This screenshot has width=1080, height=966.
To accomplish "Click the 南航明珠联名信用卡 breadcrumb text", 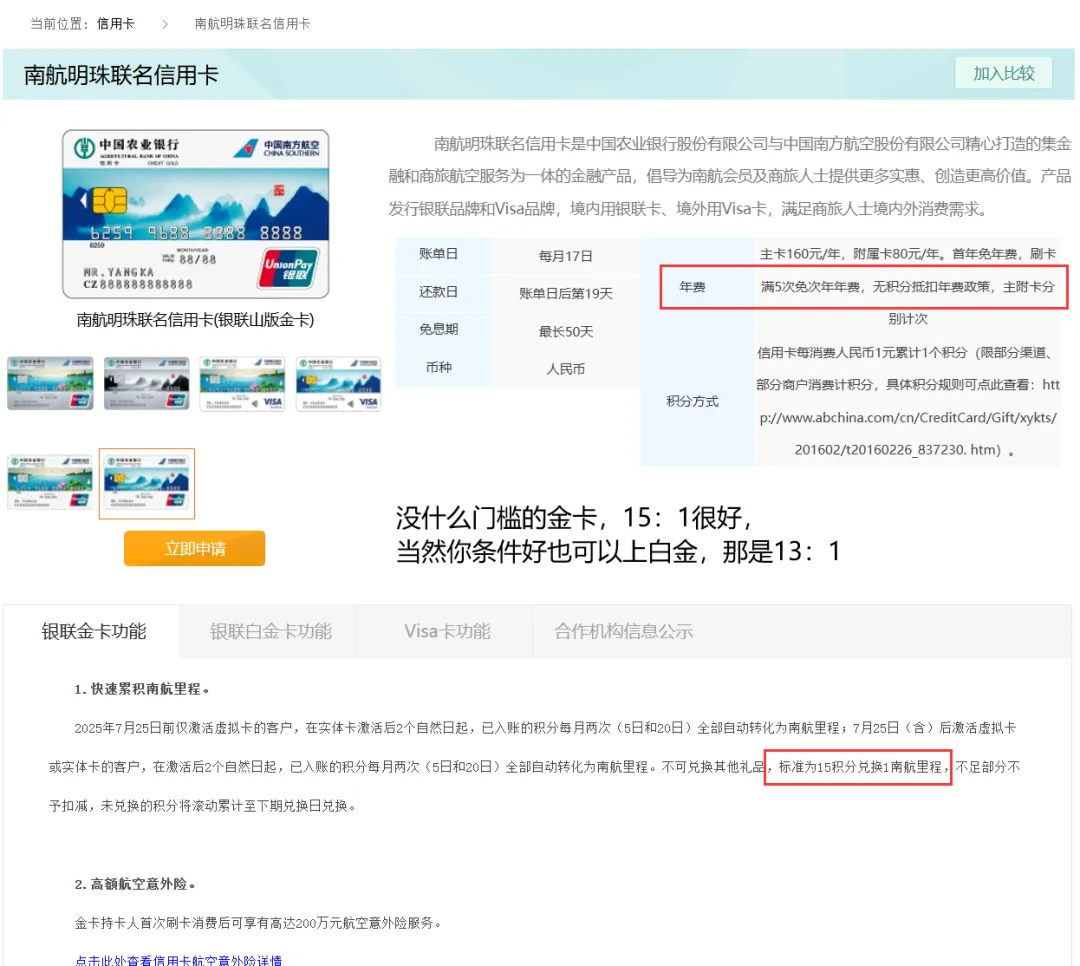I will (252, 24).
